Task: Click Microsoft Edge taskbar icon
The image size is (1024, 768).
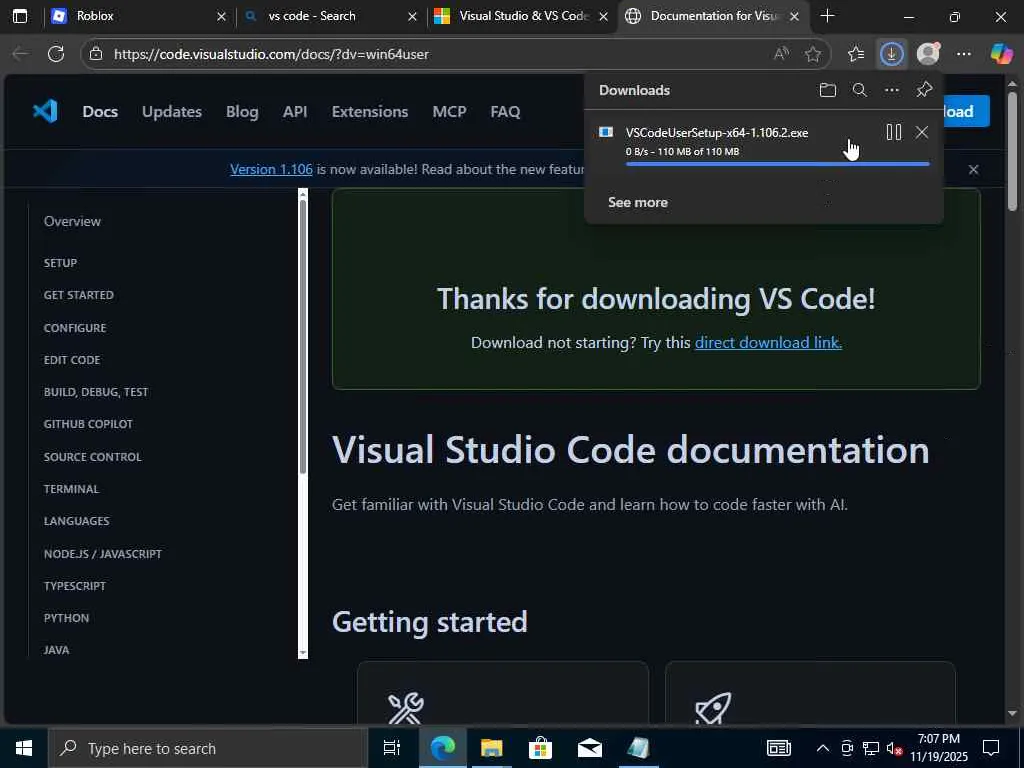Action: tap(442, 748)
